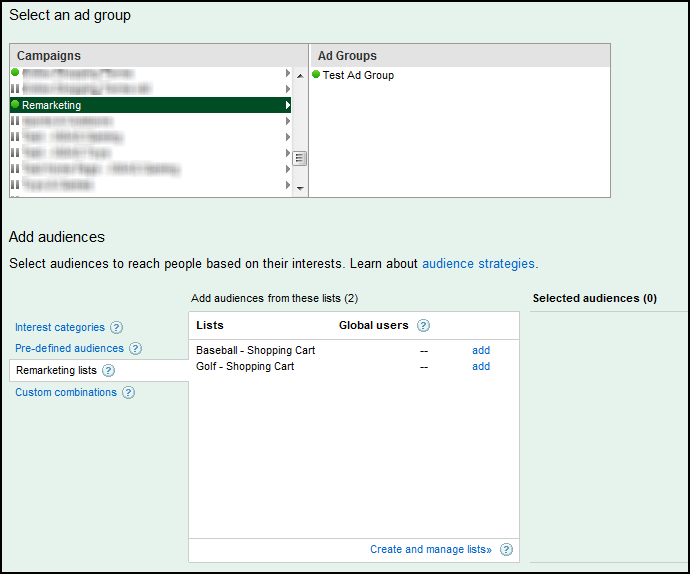Image resolution: width=690 pixels, height=574 pixels.
Task: Select the Remarketing campaign row
Action: click(x=150, y=105)
